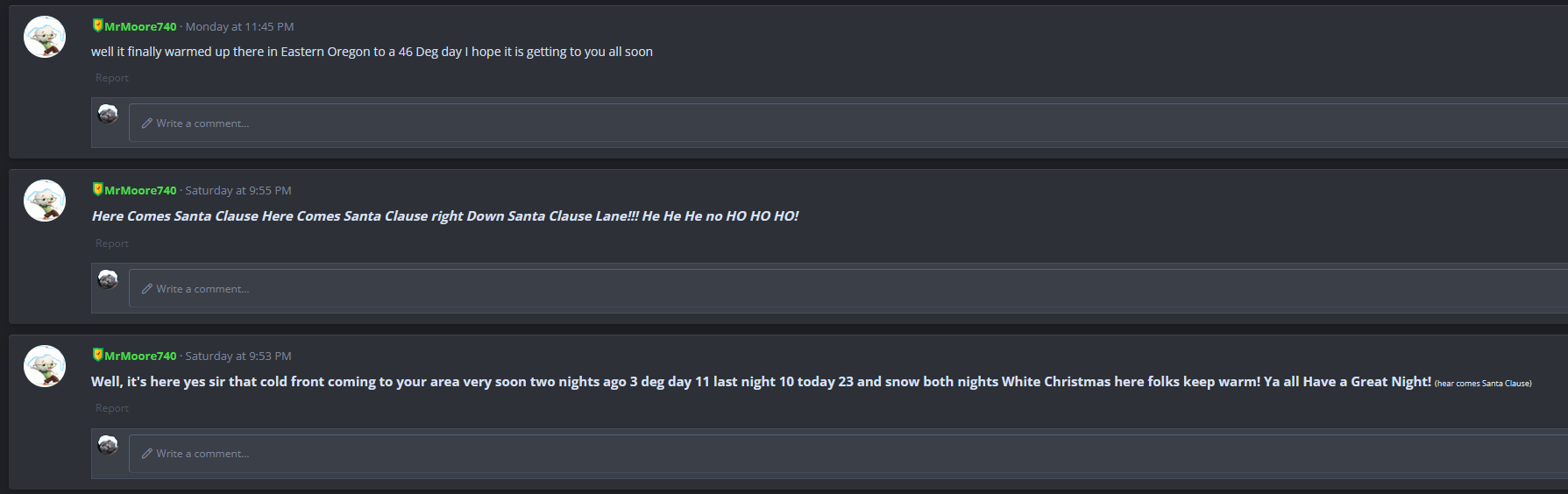Open the MrMoore740 username on the Santa Clause post
1568x494 pixels.
tap(140, 191)
